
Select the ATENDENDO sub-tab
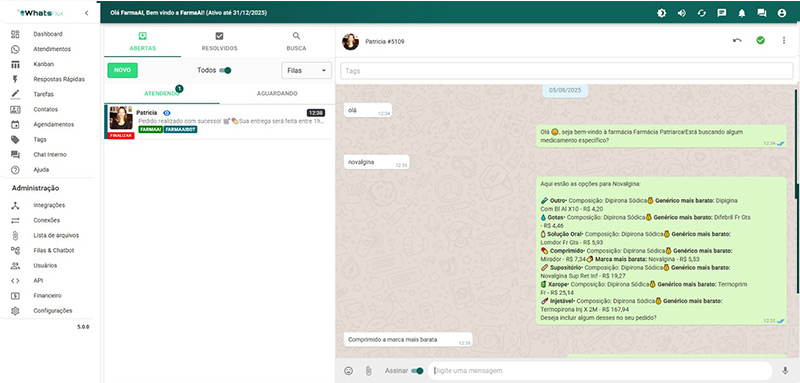point(162,93)
